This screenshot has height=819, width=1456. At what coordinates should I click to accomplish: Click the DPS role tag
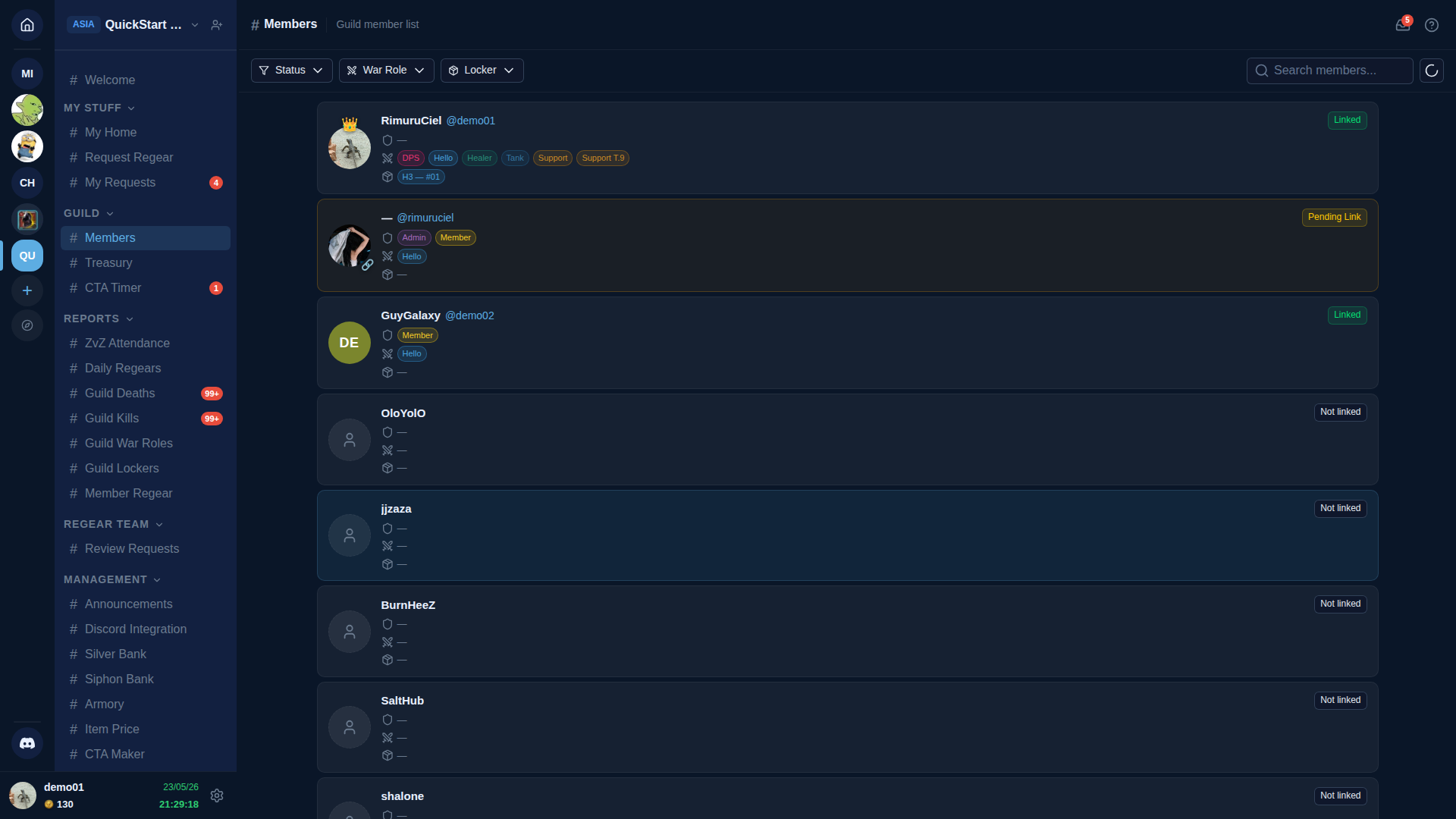(411, 158)
